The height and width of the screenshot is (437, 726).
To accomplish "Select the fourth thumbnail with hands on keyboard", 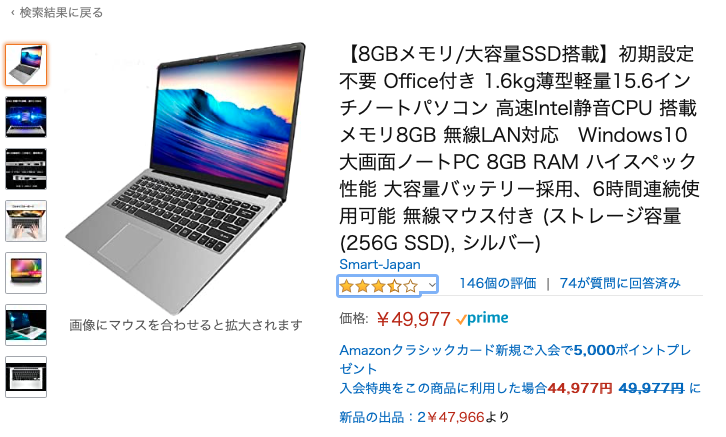I will (x=26, y=221).
